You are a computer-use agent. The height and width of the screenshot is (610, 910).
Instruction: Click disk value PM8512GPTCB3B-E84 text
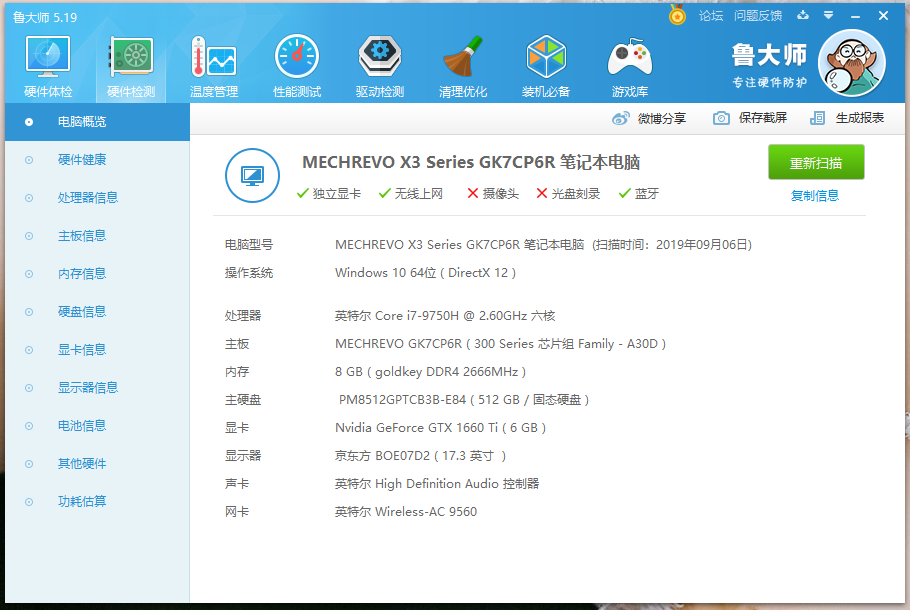tap(464, 400)
